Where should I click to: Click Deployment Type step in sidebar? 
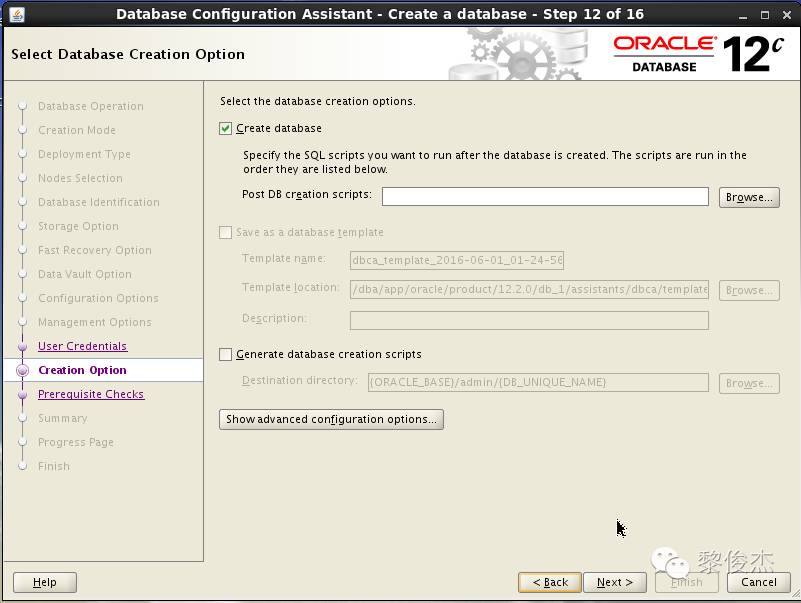coord(84,154)
